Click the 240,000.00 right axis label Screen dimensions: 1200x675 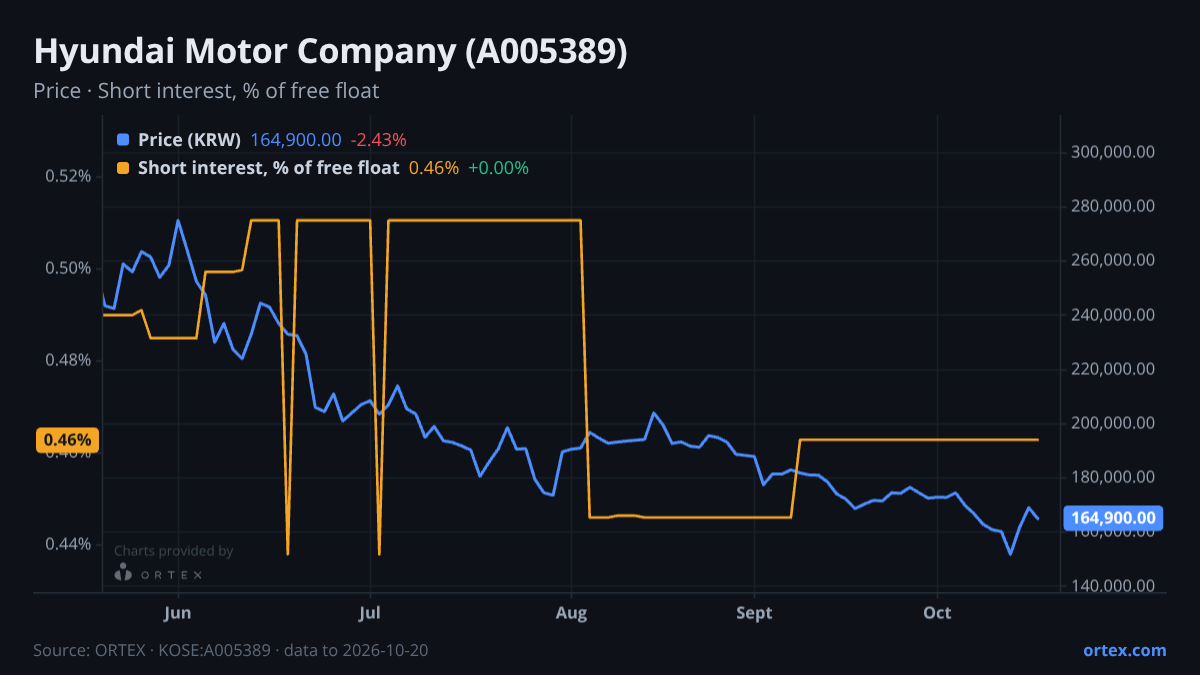coord(1114,315)
